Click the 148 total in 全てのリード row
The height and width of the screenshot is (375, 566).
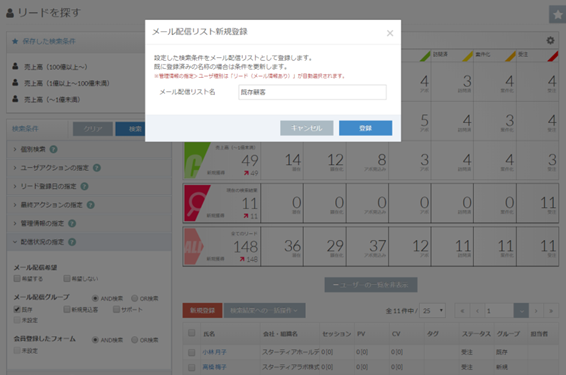click(x=245, y=247)
